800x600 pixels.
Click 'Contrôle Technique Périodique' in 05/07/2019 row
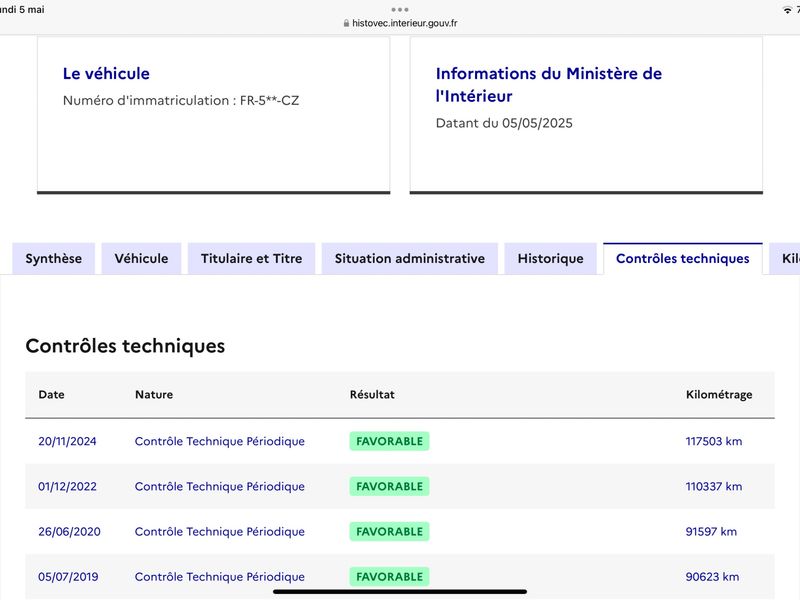pos(220,577)
